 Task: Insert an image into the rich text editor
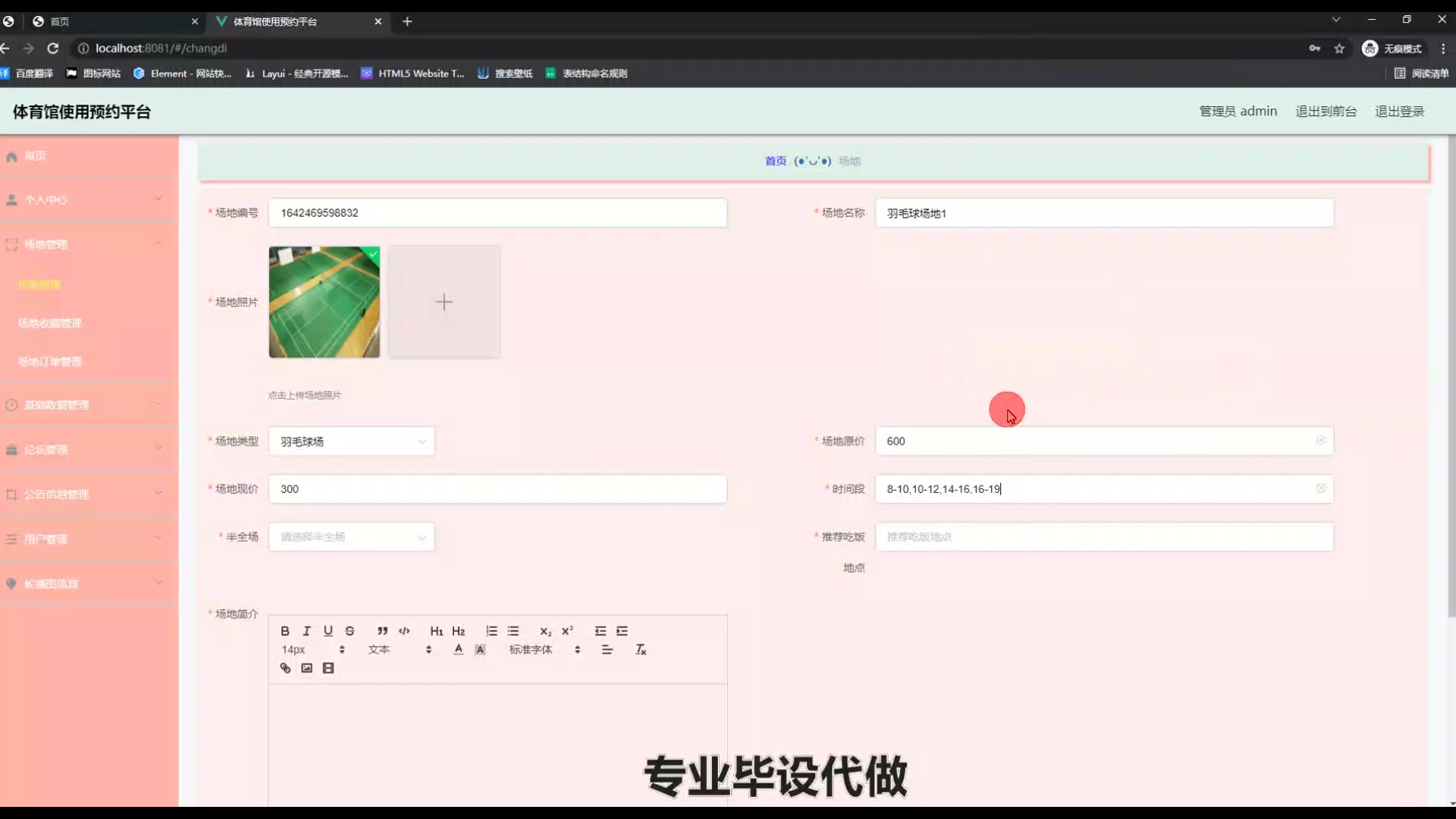click(306, 668)
